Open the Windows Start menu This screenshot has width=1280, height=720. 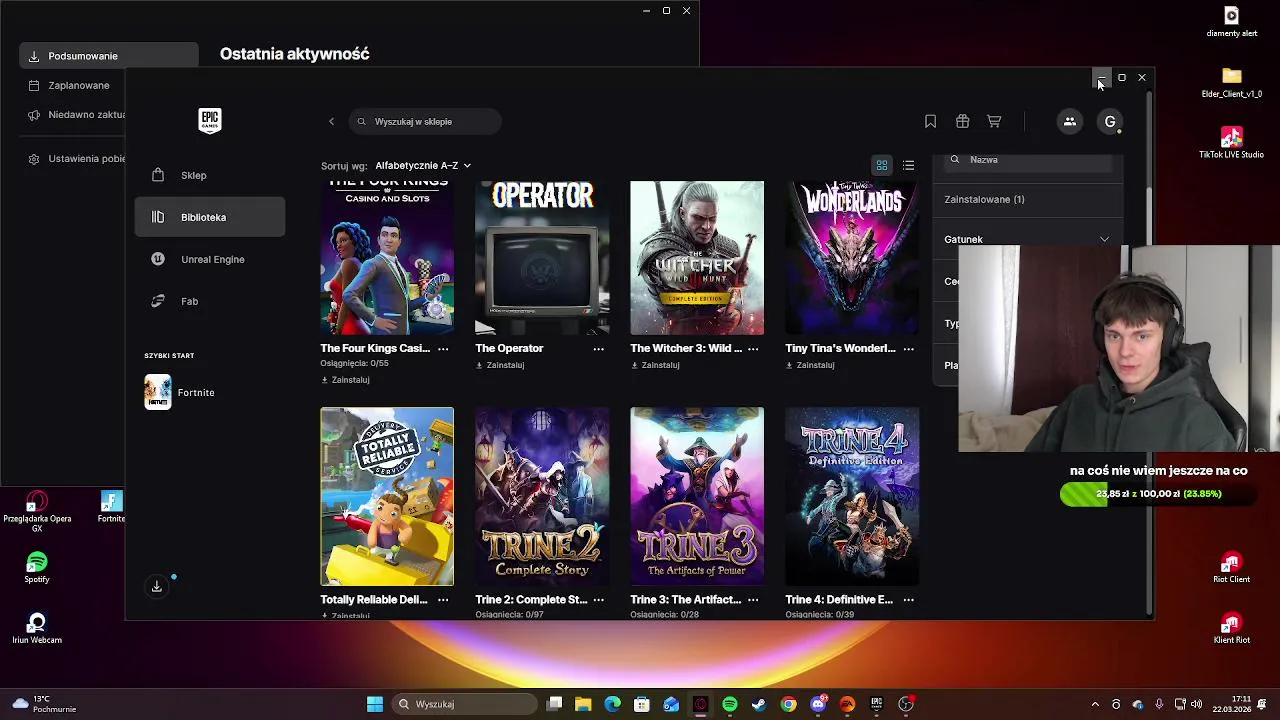click(x=375, y=704)
